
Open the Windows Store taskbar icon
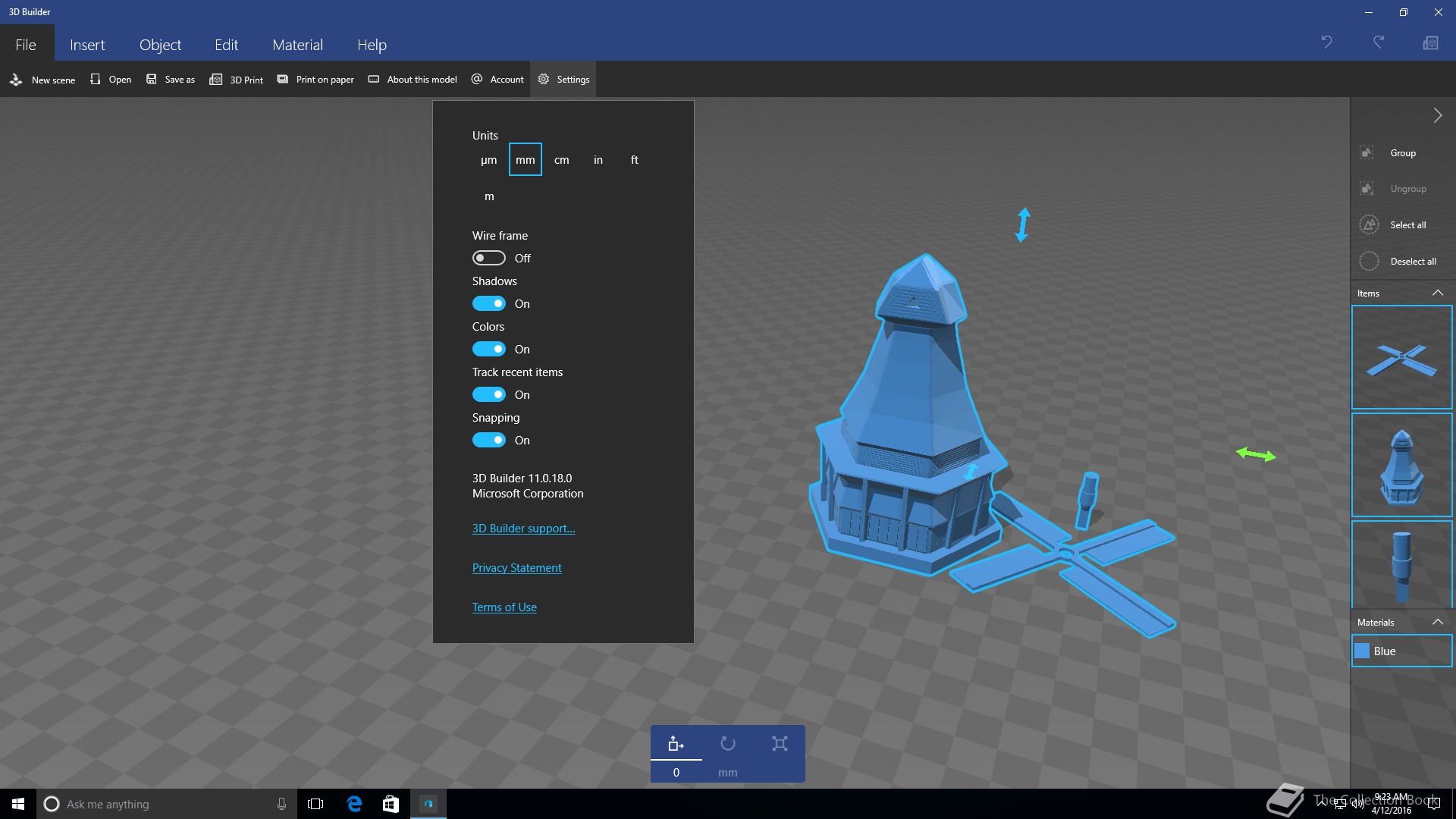click(x=391, y=804)
